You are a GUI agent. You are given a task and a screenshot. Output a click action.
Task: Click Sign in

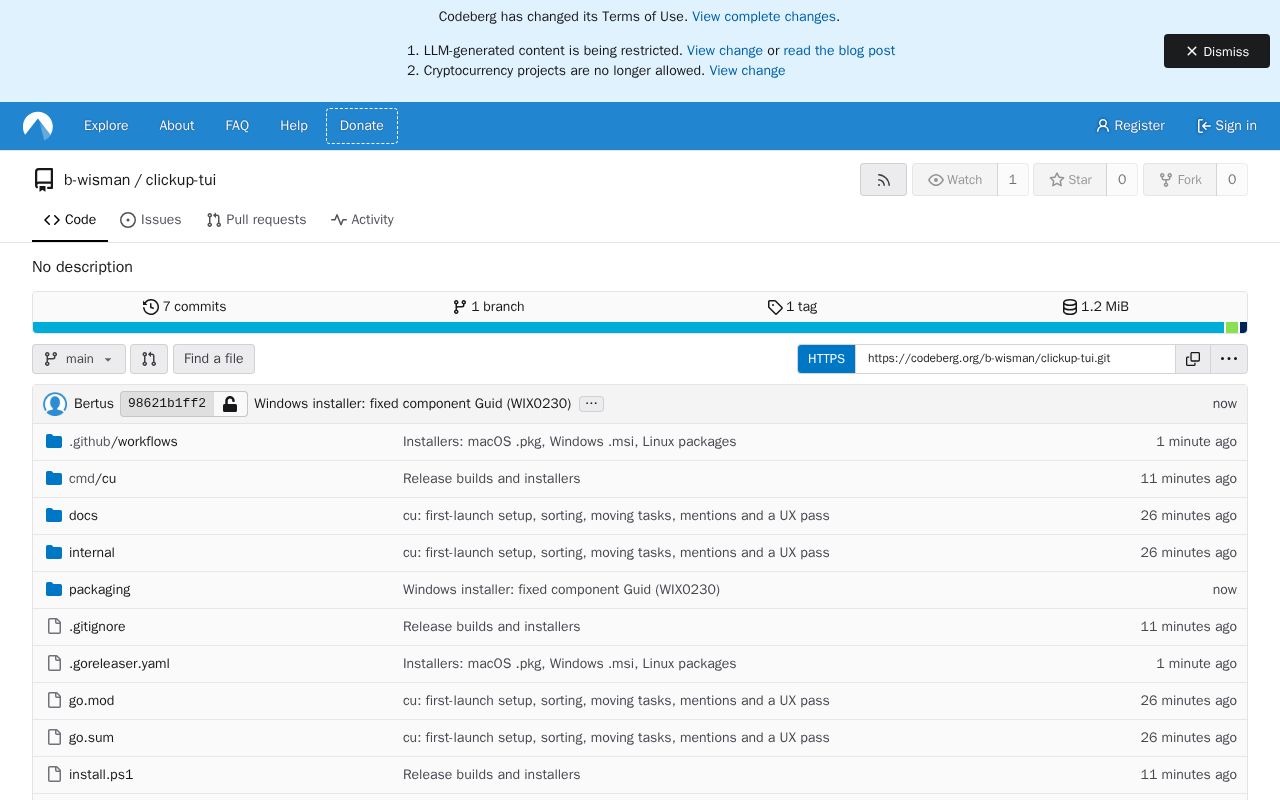tap(1227, 126)
